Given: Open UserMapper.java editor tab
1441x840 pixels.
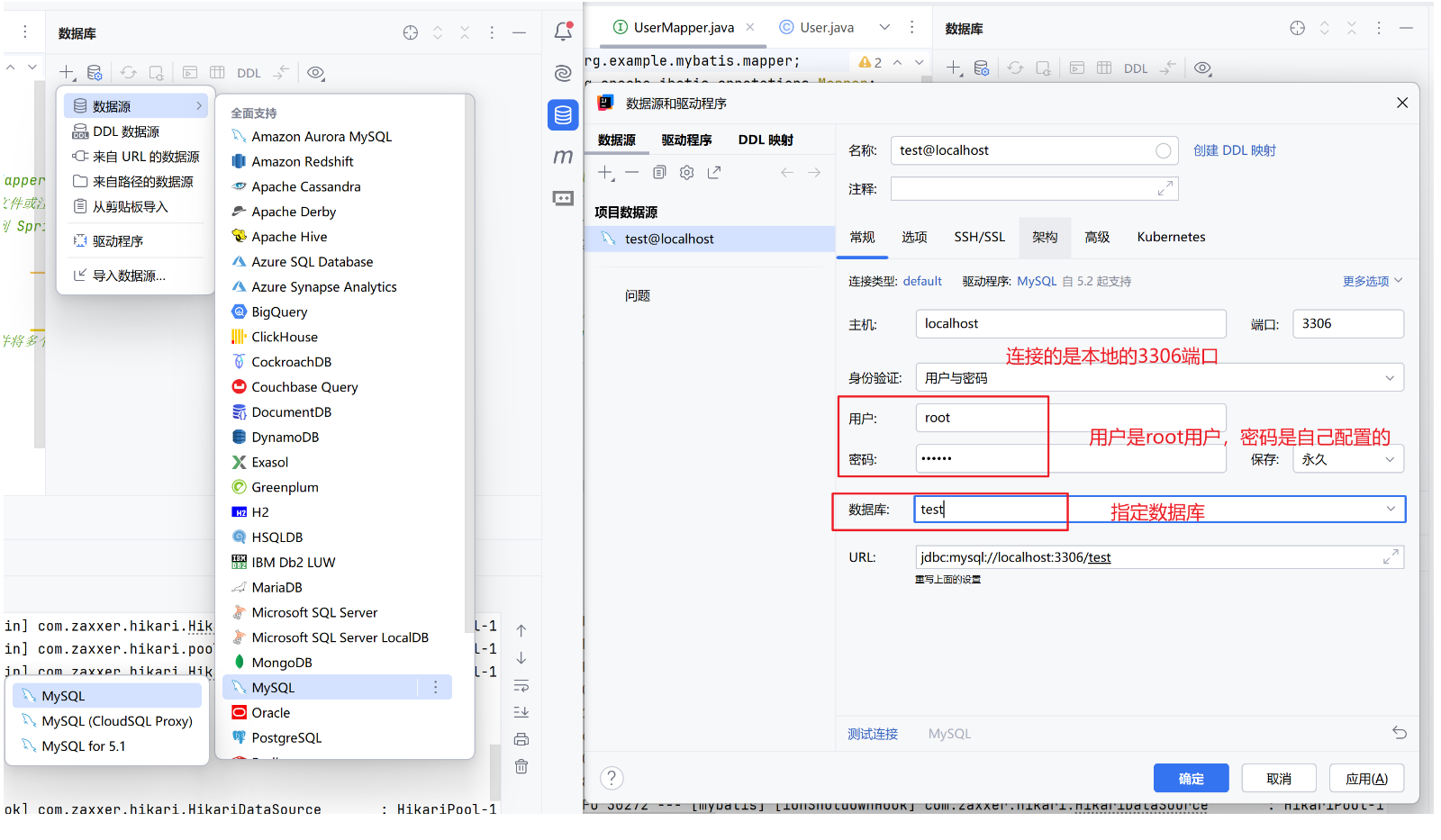Looking at the screenshot, I should click(684, 27).
